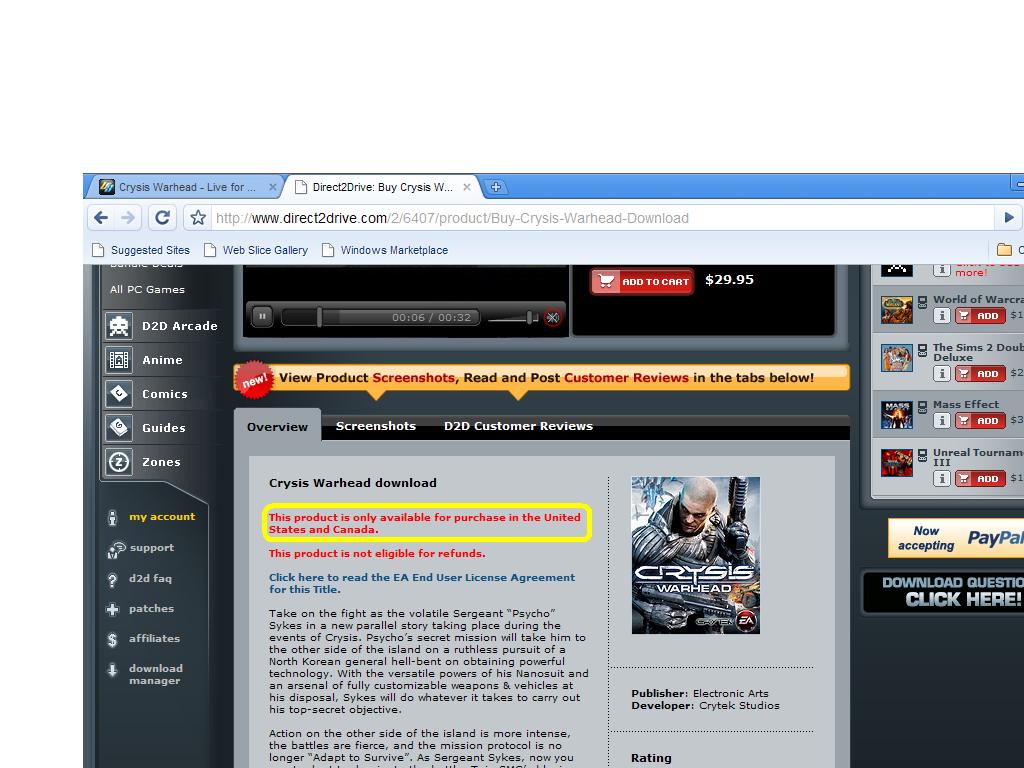The width and height of the screenshot is (1024, 768).
Task: Show info for The Sims 2
Action: pyautogui.click(x=941, y=374)
